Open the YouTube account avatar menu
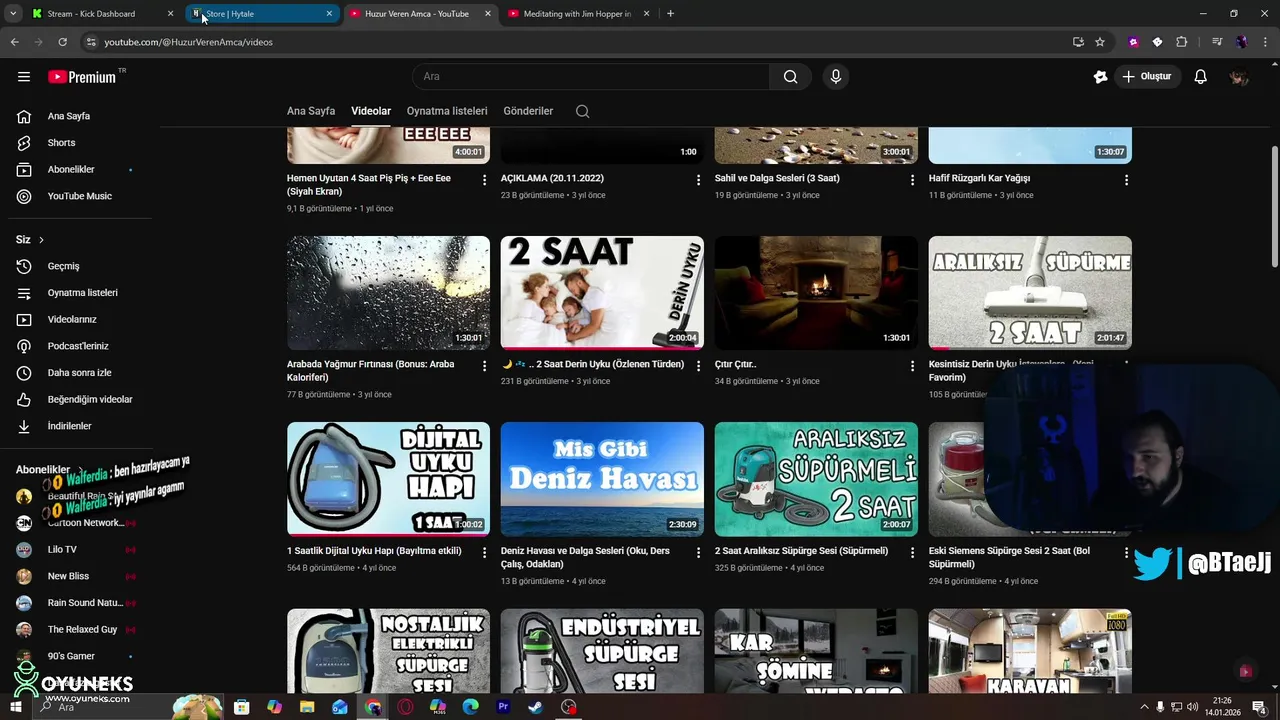 [x=1239, y=77]
